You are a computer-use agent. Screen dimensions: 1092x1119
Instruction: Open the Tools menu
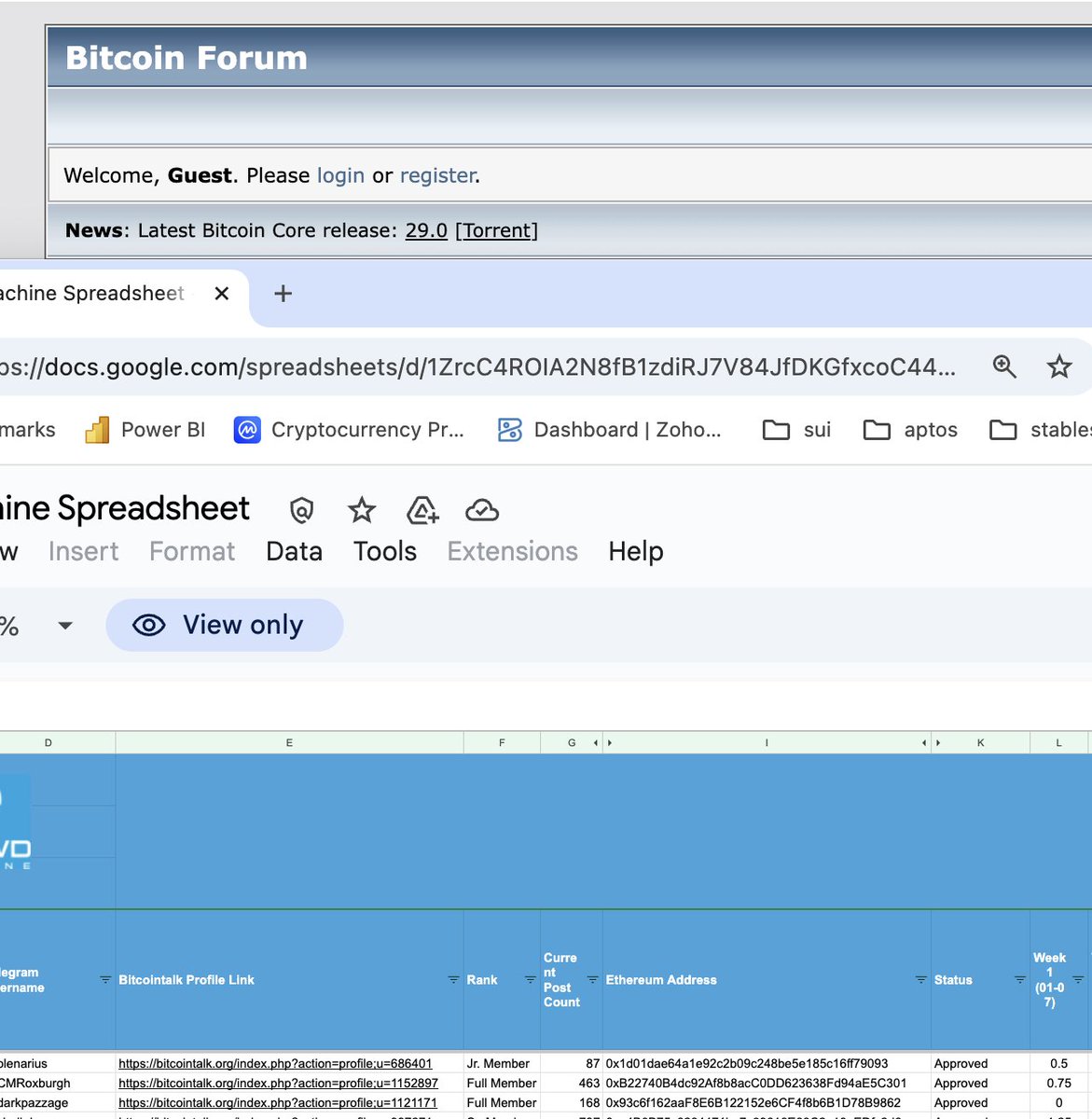pos(385,552)
